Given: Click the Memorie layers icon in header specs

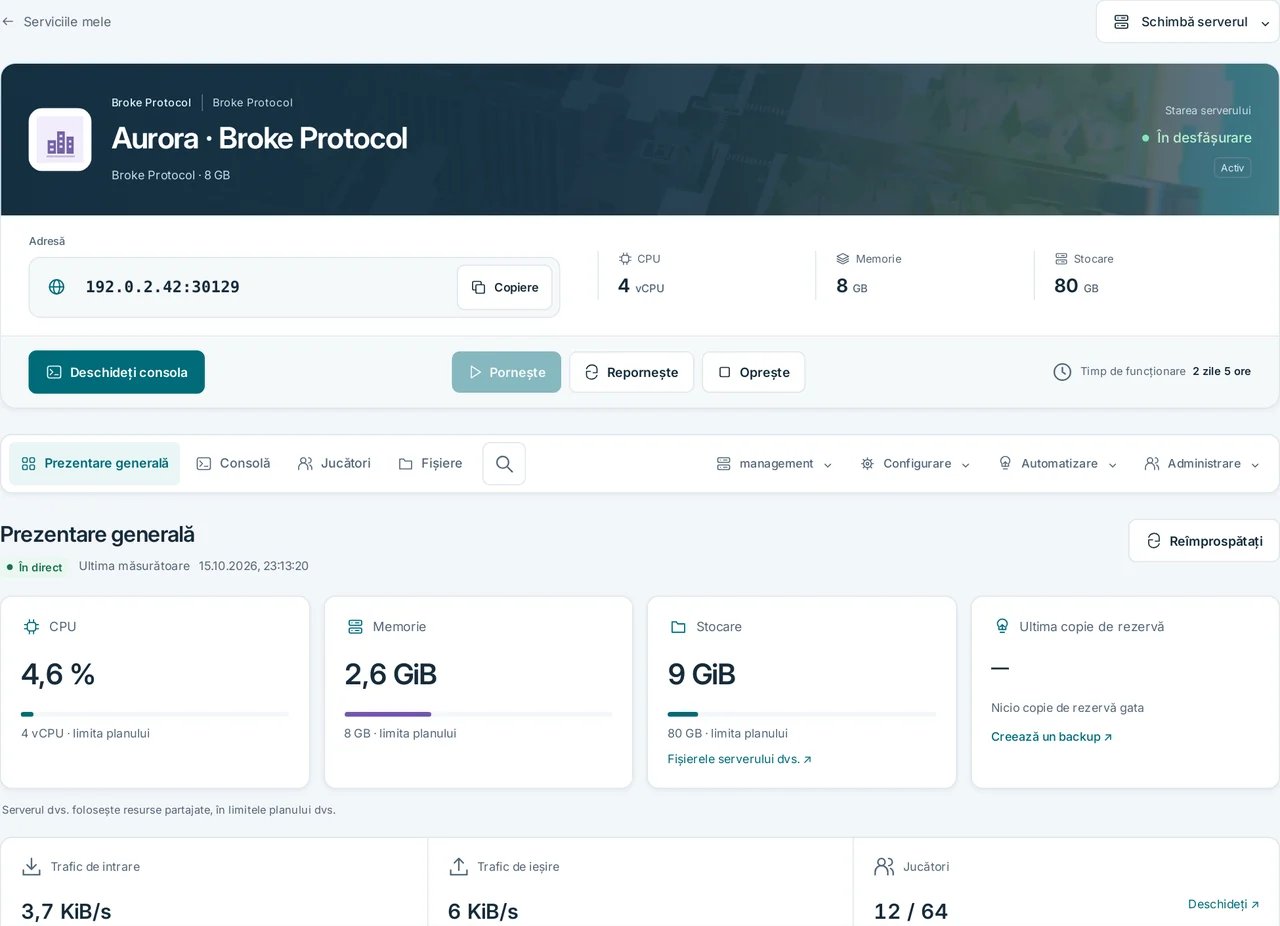Looking at the screenshot, I should coord(843,259).
